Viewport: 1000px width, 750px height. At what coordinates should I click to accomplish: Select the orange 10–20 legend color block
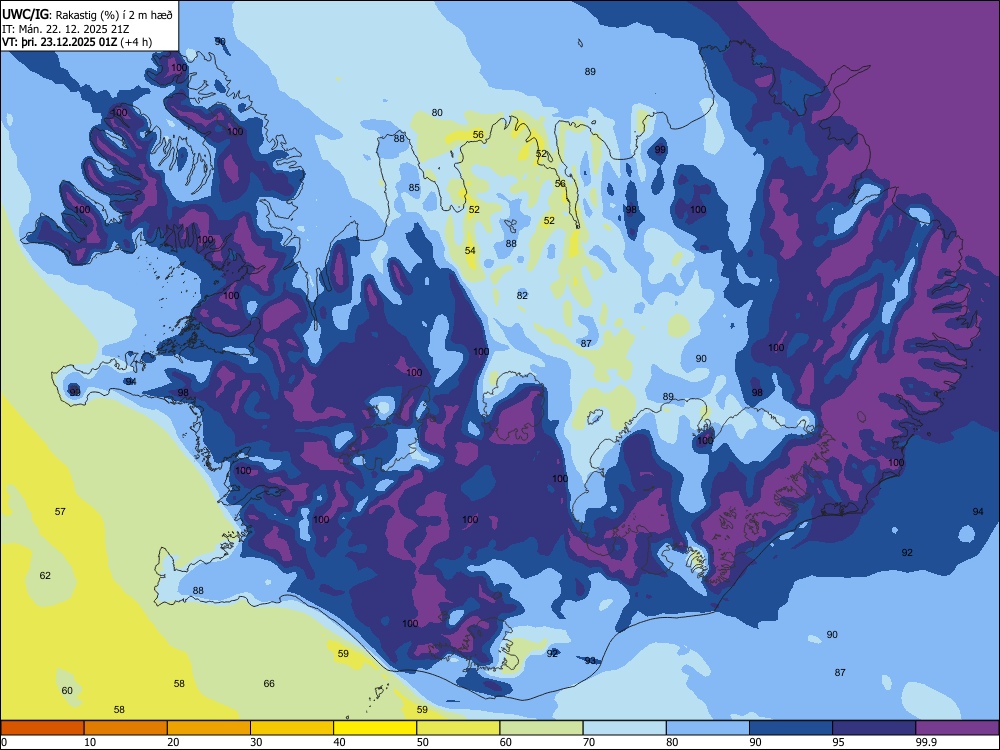click(x=126, y=728)
